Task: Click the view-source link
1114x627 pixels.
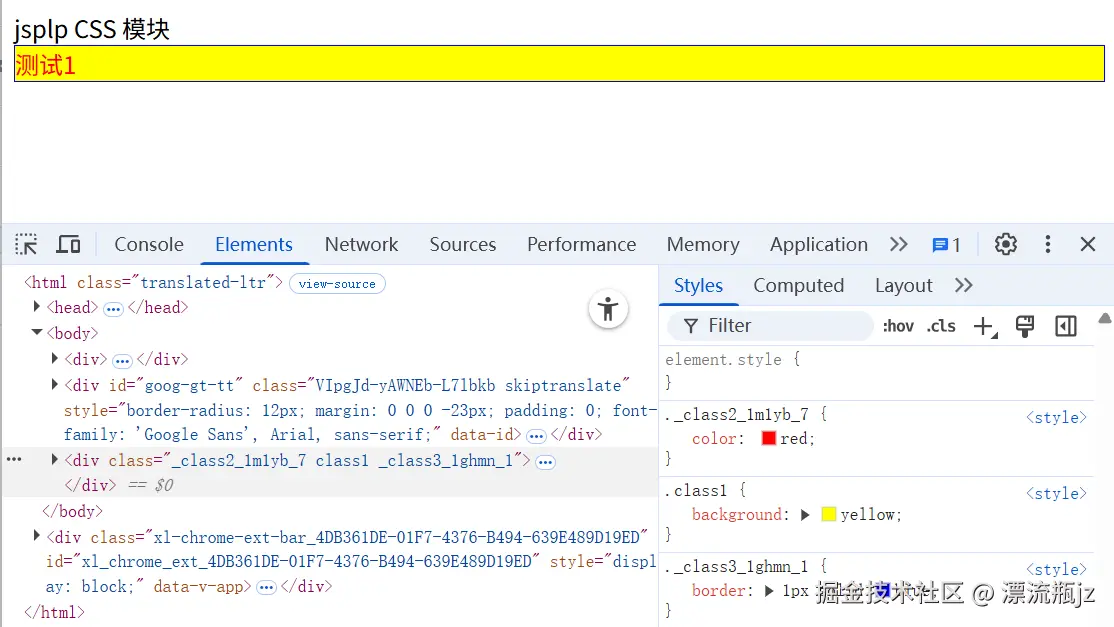Action: [x=337, y=283]
